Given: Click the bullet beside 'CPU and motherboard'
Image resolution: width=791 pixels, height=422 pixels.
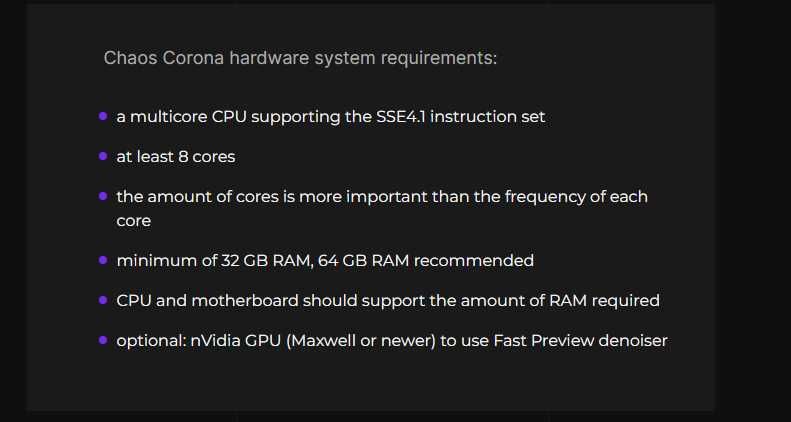Looking at the screenshot, I should pos(103,300).
